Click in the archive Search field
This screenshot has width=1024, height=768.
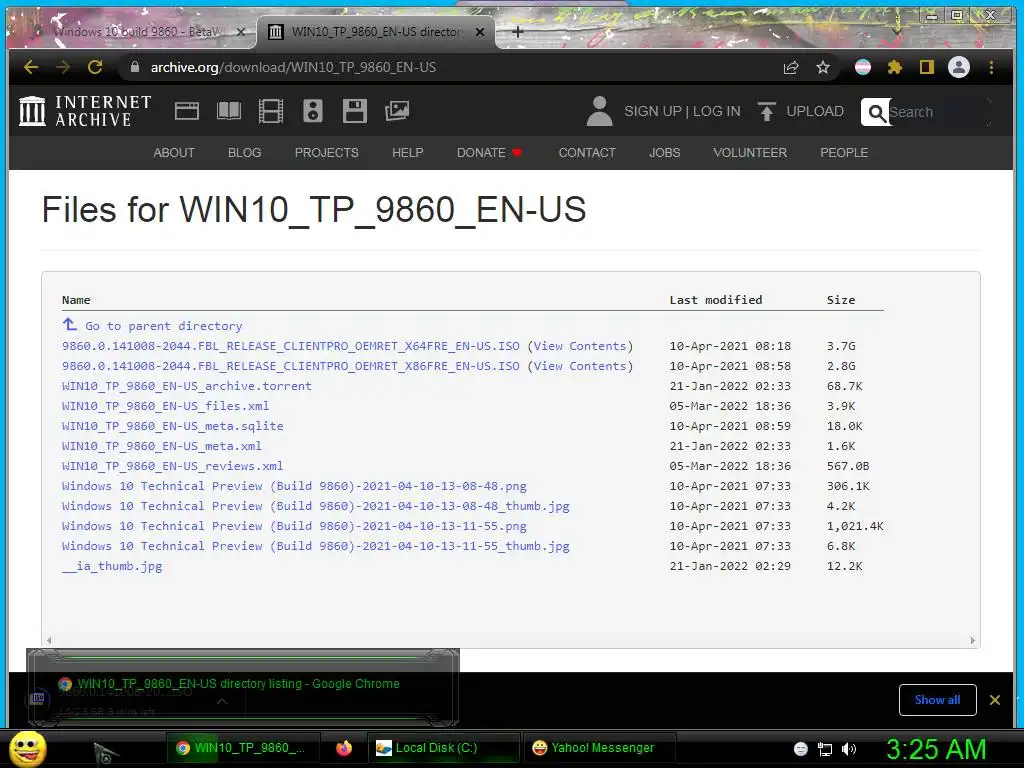coord(938,112)
